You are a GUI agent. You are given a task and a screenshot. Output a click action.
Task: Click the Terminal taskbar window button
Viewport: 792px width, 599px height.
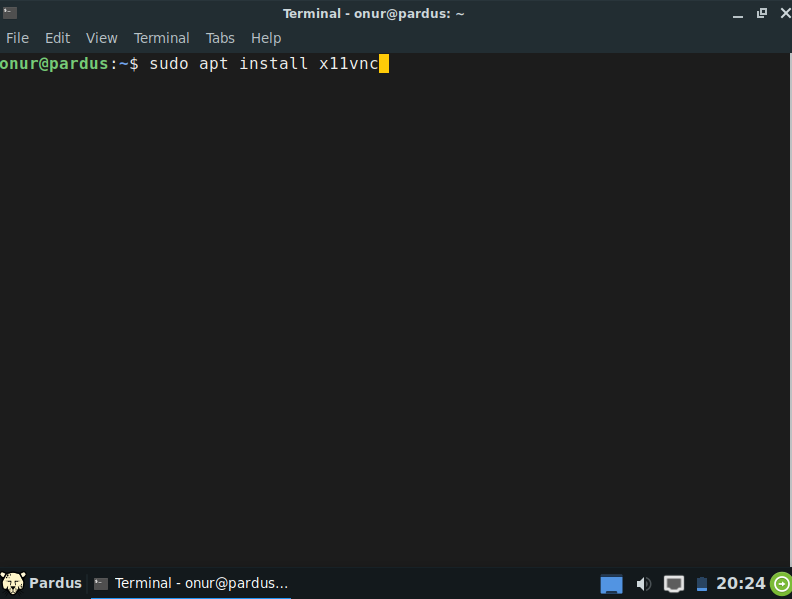190,583
